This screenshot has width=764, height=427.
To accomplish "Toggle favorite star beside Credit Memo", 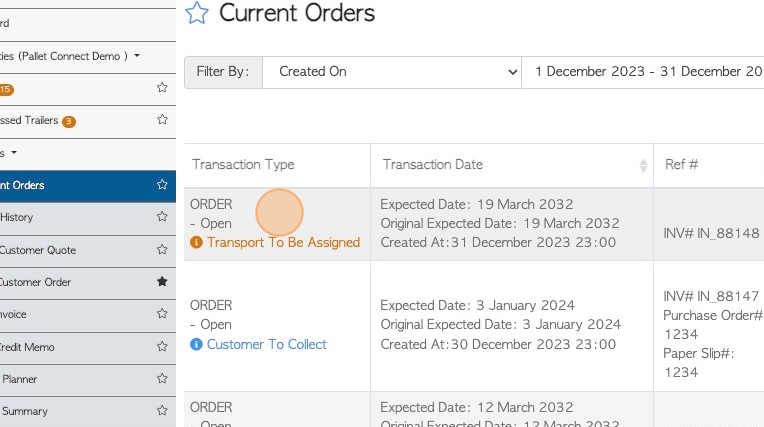I will coord(162,346).
